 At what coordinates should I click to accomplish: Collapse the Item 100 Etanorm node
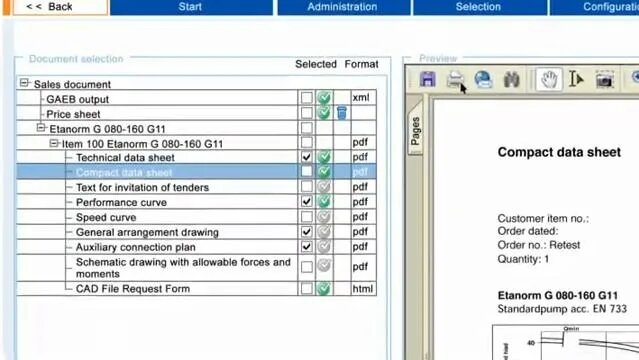tap(54, 143)
